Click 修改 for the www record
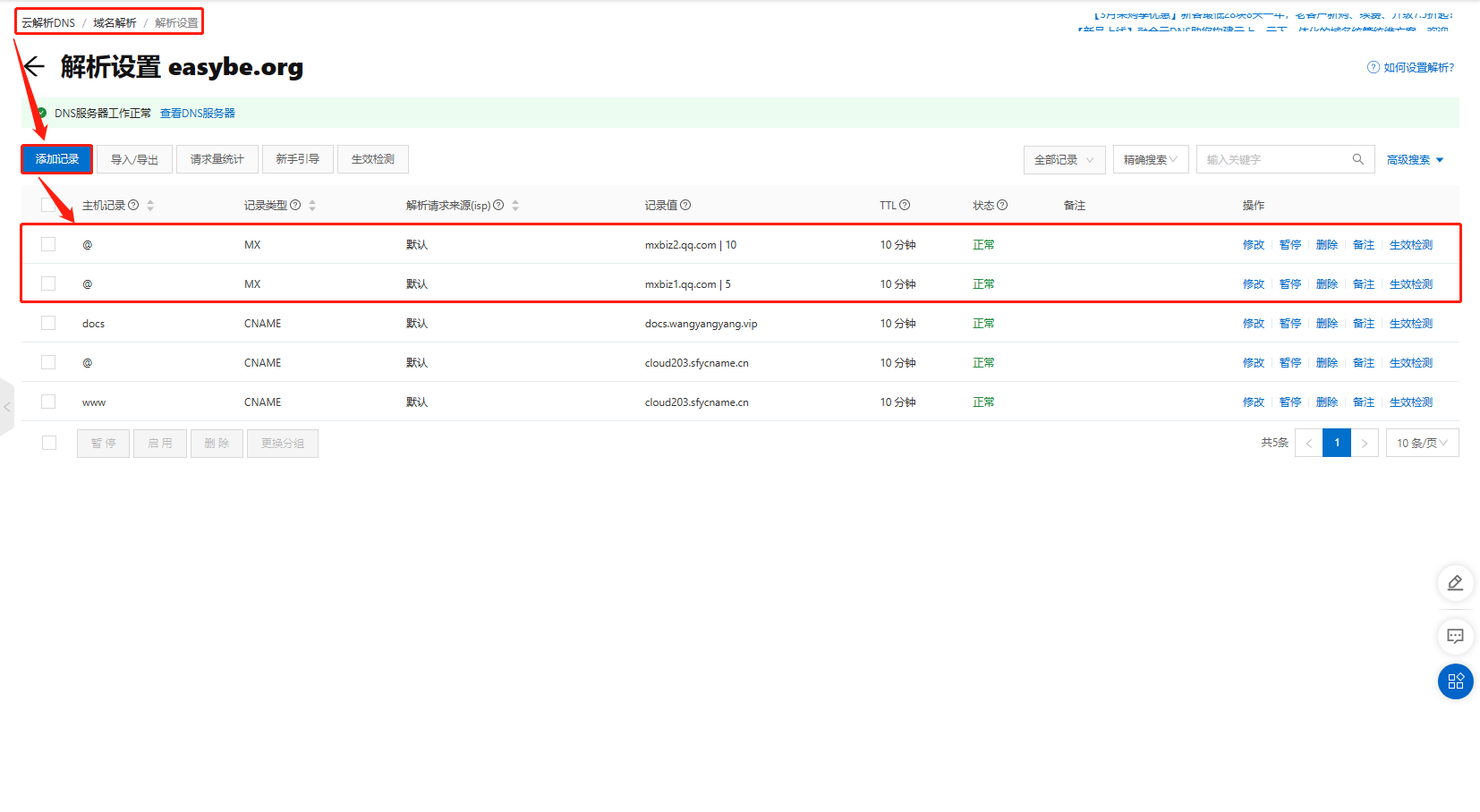The width and height of the screenshot is (1480, 812). (x=1253, y=402)
